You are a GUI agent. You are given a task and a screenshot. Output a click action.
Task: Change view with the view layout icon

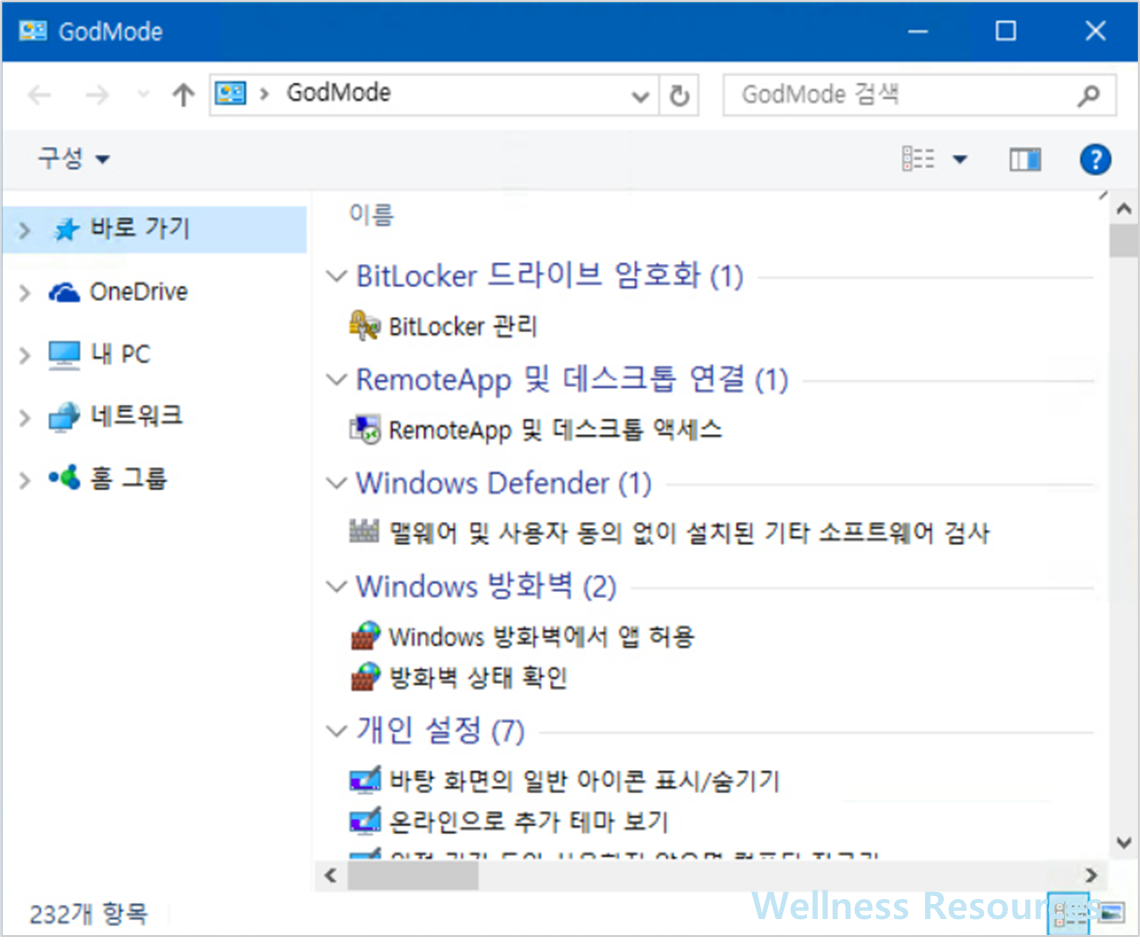pos(918,158)
